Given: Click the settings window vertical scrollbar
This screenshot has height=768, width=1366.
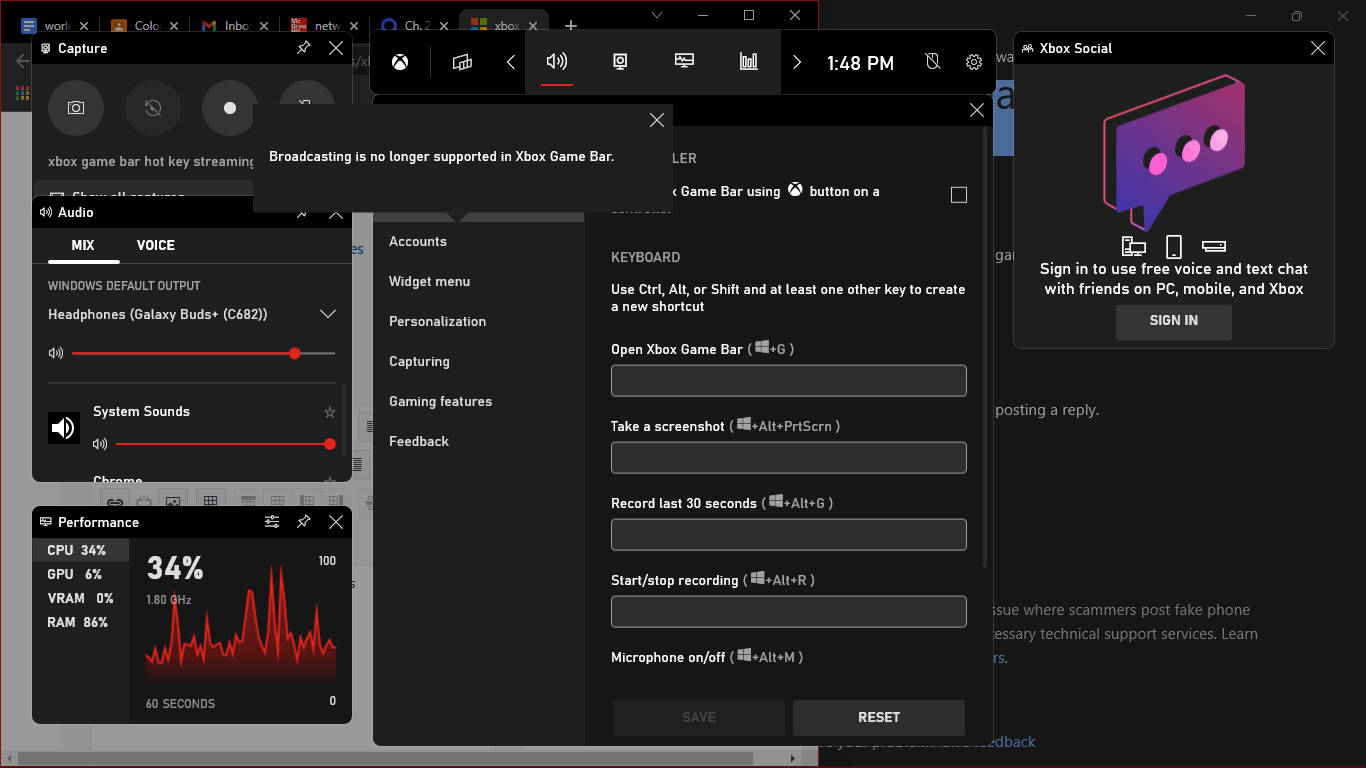Looking at the screenshot, I should [986, 345].
